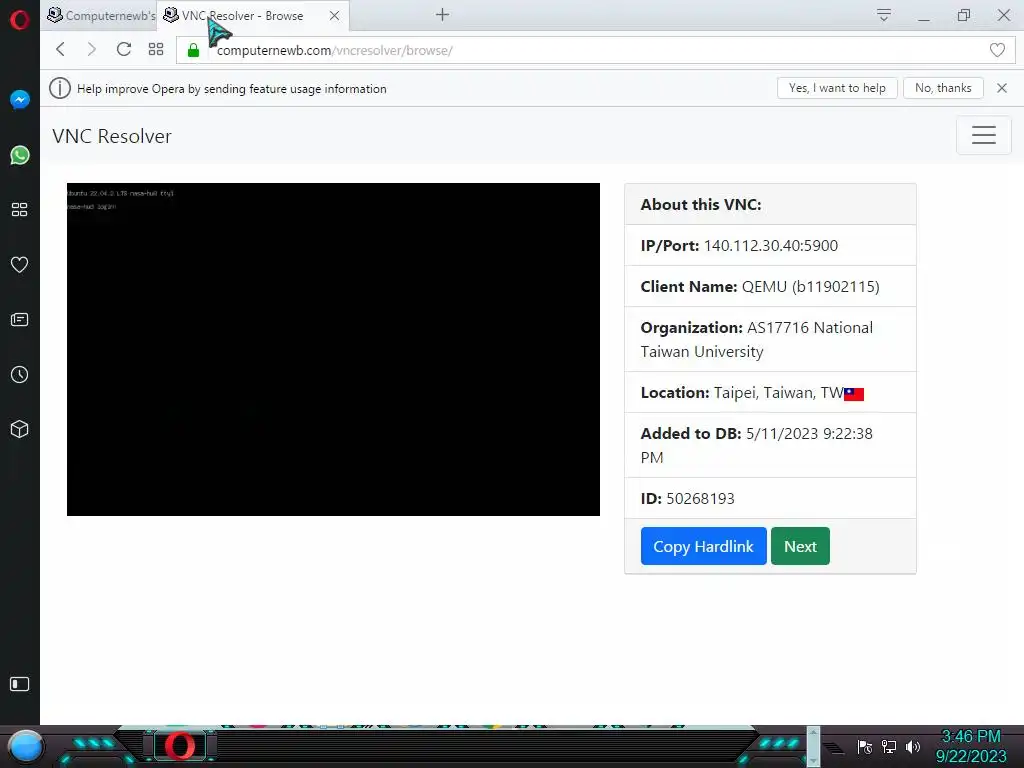1024x768 pixels.
Task: Click the Action Center flag tray icon
Action: click(865, 746)
